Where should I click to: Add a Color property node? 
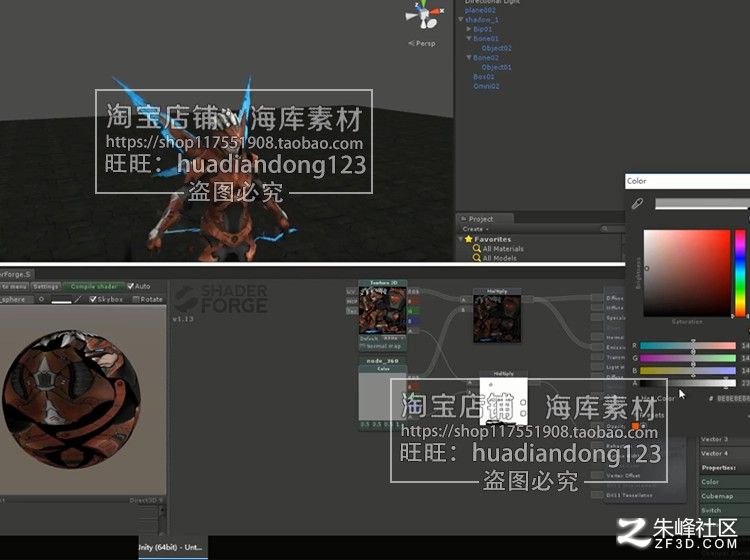click(724, 482)
